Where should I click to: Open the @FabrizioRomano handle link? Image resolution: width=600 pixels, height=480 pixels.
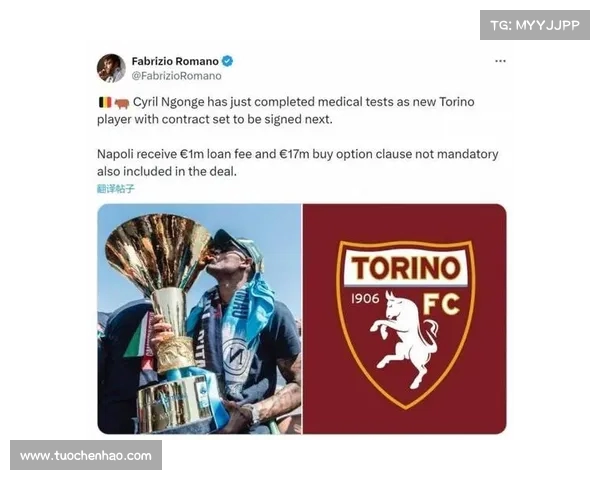(176, 76)
